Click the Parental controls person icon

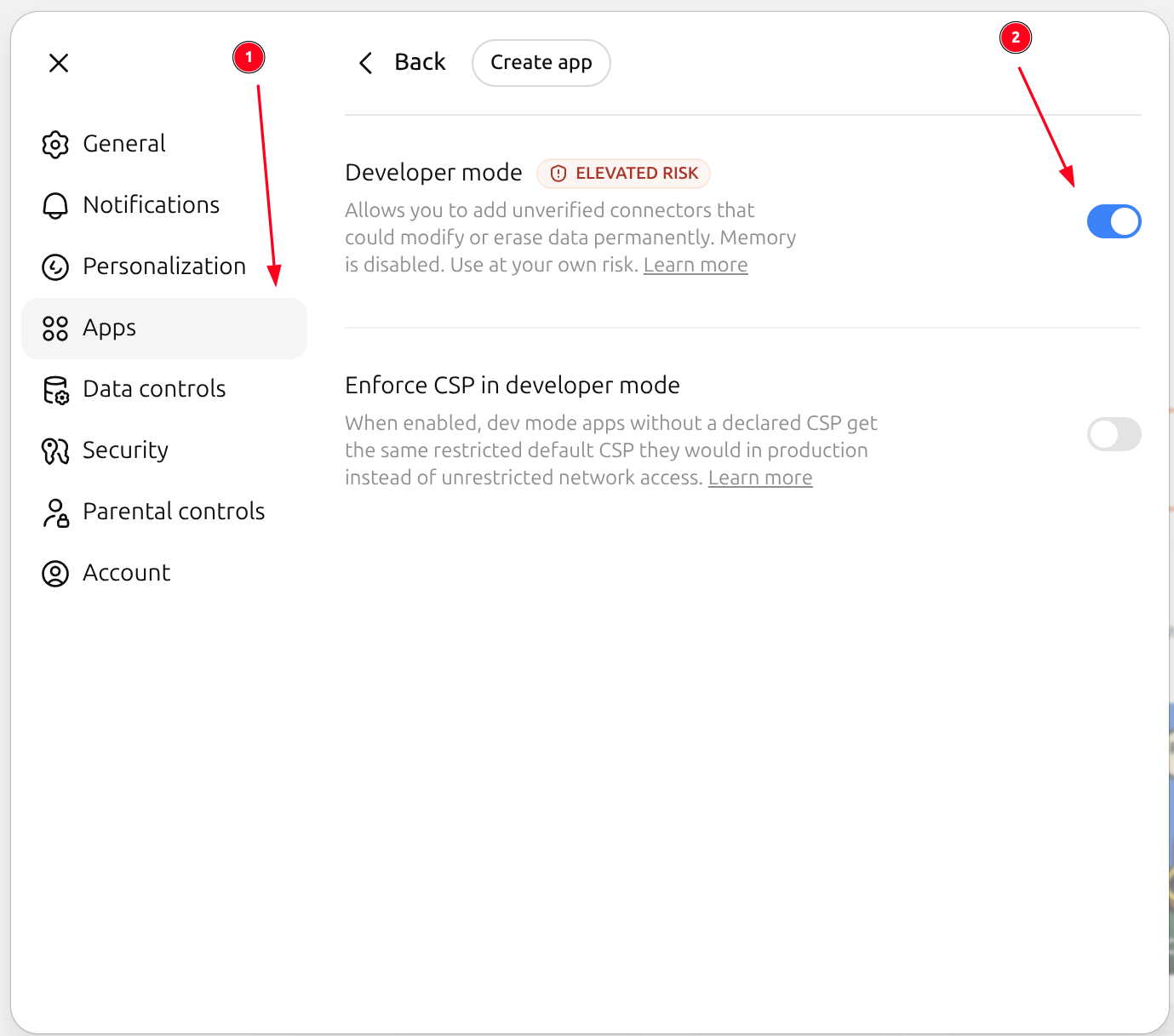click(55, 512)
